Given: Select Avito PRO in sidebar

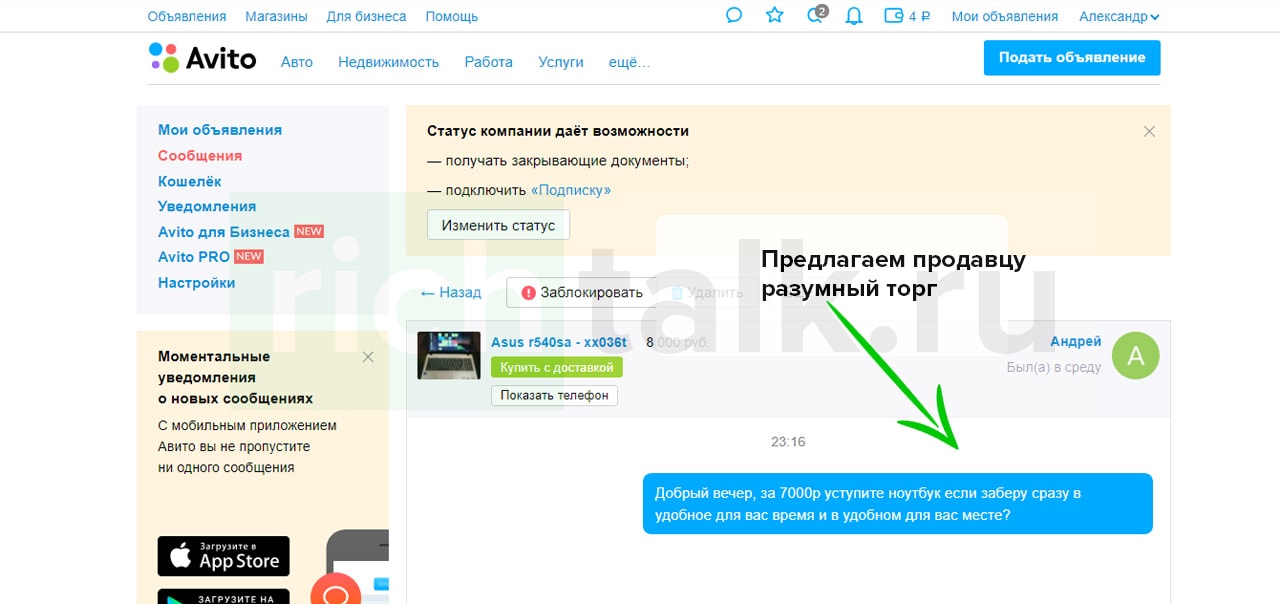Looking at the screenshot, I should [194, 257].
